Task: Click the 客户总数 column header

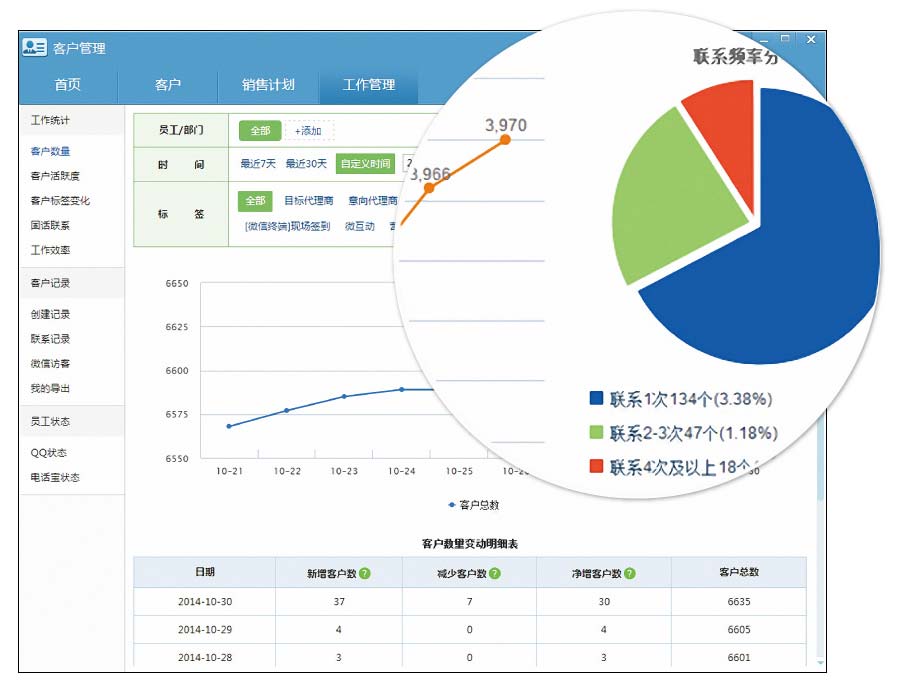Action: [739, 572]
